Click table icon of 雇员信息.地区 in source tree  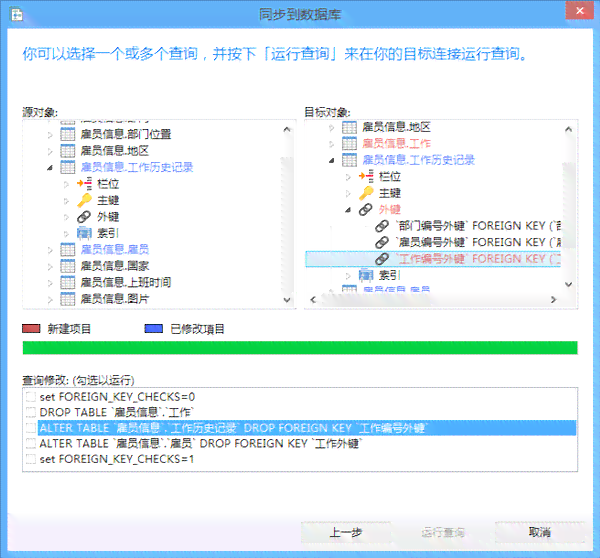(68, 150)
